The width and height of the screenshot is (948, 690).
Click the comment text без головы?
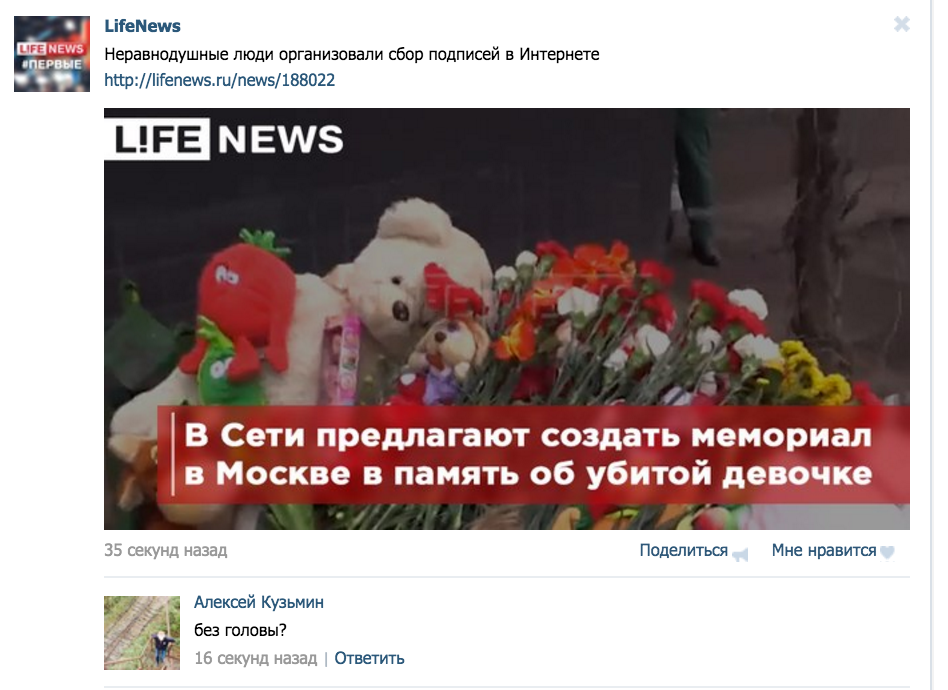pyautogui.click(x=240, y=630)
